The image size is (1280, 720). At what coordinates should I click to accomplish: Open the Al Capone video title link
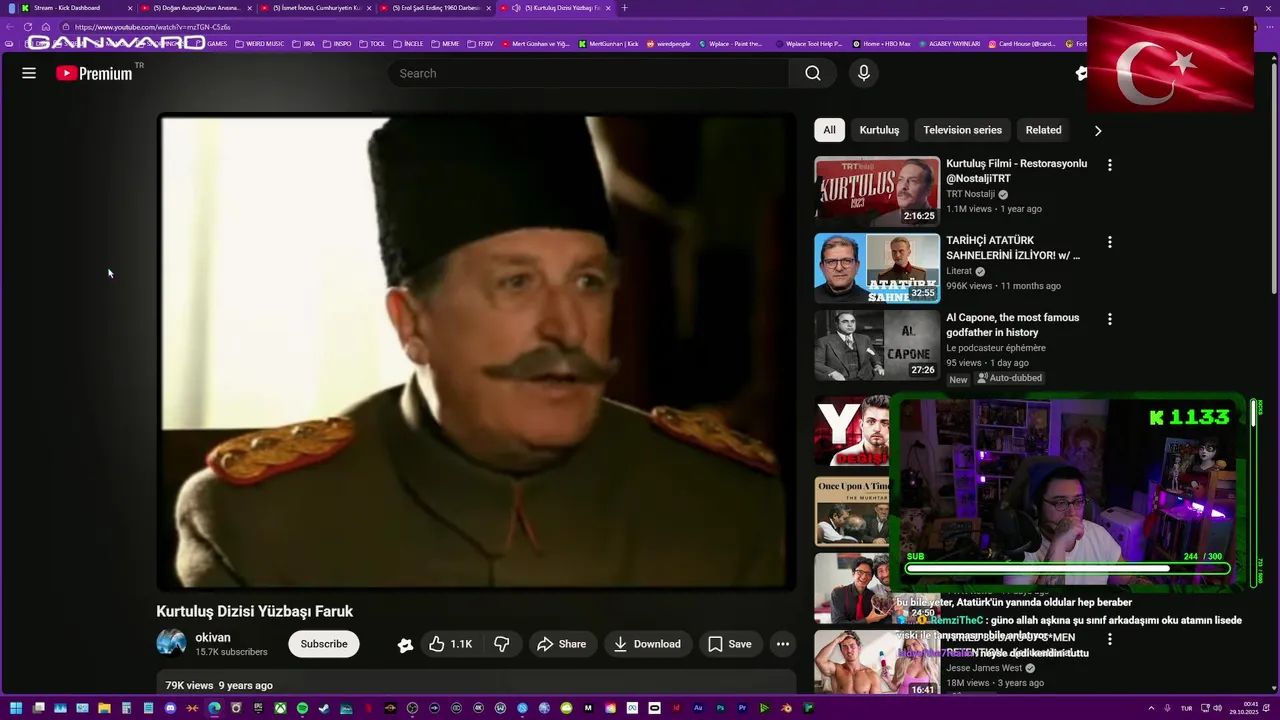pos(1012,325)
